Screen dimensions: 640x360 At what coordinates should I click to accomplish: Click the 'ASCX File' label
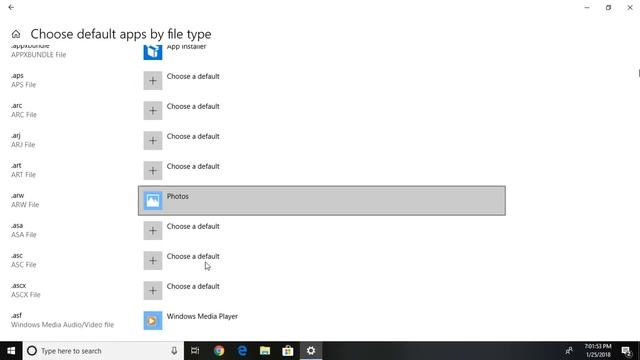click(x=26, y=295)
